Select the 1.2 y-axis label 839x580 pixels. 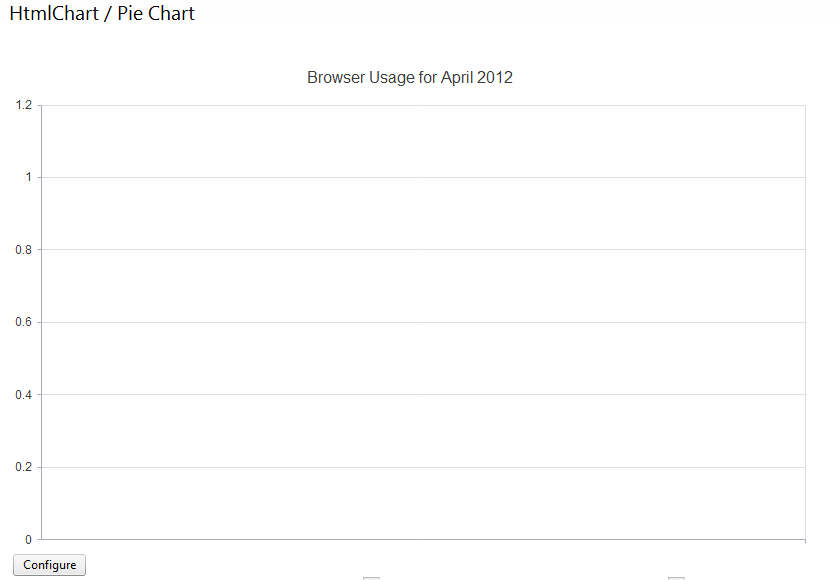24,105
